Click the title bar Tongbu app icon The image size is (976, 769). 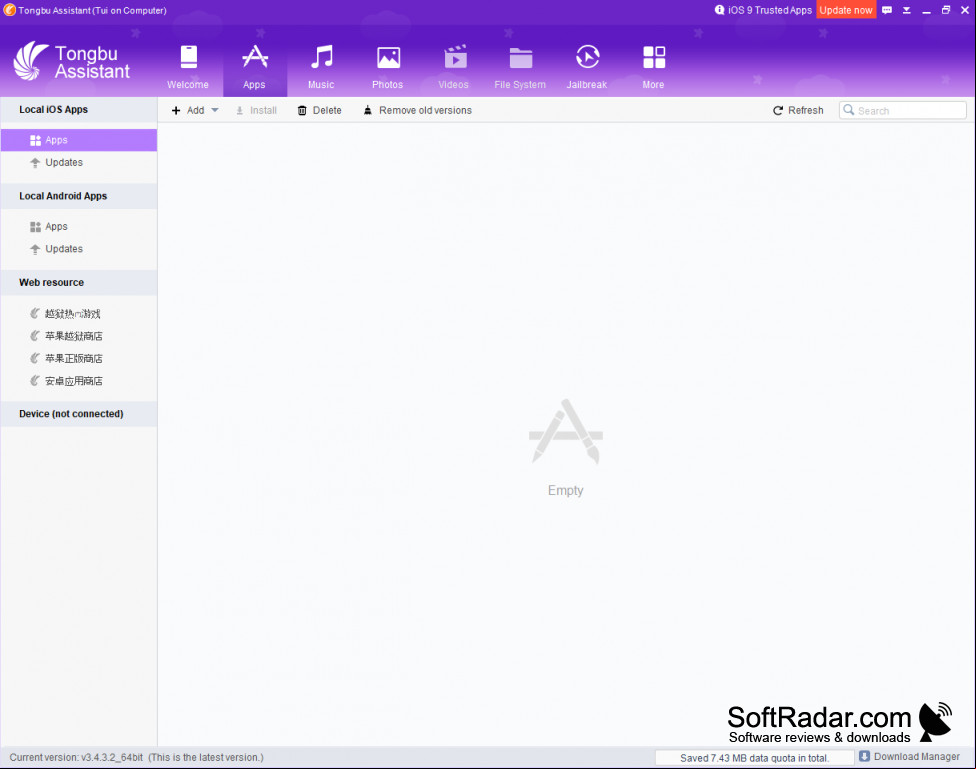[9, 10]
